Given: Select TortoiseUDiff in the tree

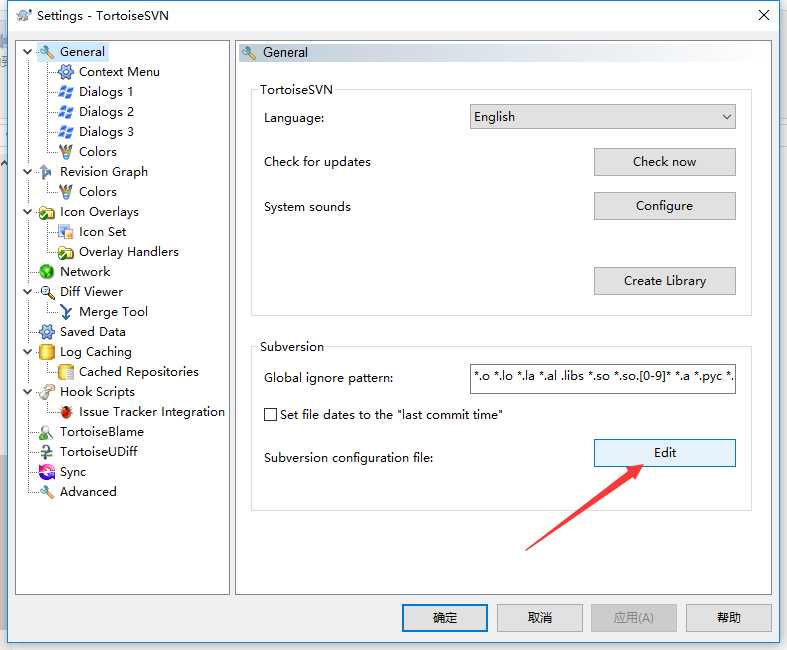Looking at the screenshot, I should 98,452.
